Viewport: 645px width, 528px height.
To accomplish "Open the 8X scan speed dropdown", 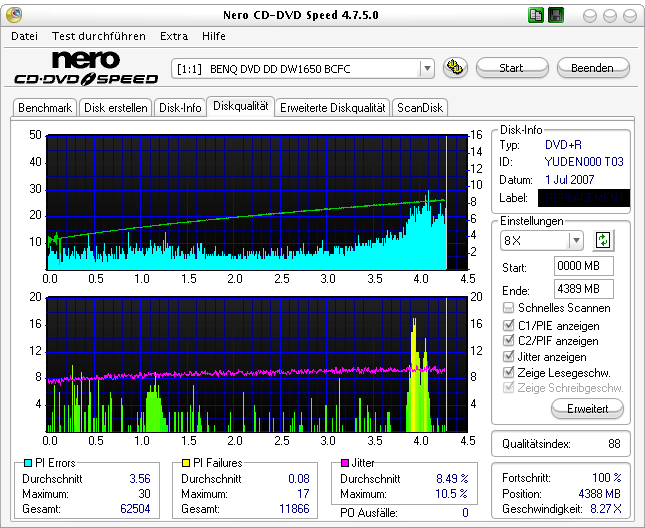I will point(576,240).
